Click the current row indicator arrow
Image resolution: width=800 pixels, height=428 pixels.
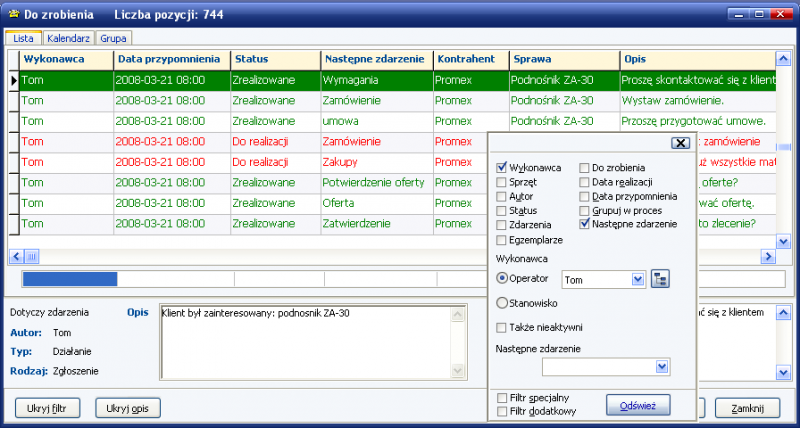13,80
